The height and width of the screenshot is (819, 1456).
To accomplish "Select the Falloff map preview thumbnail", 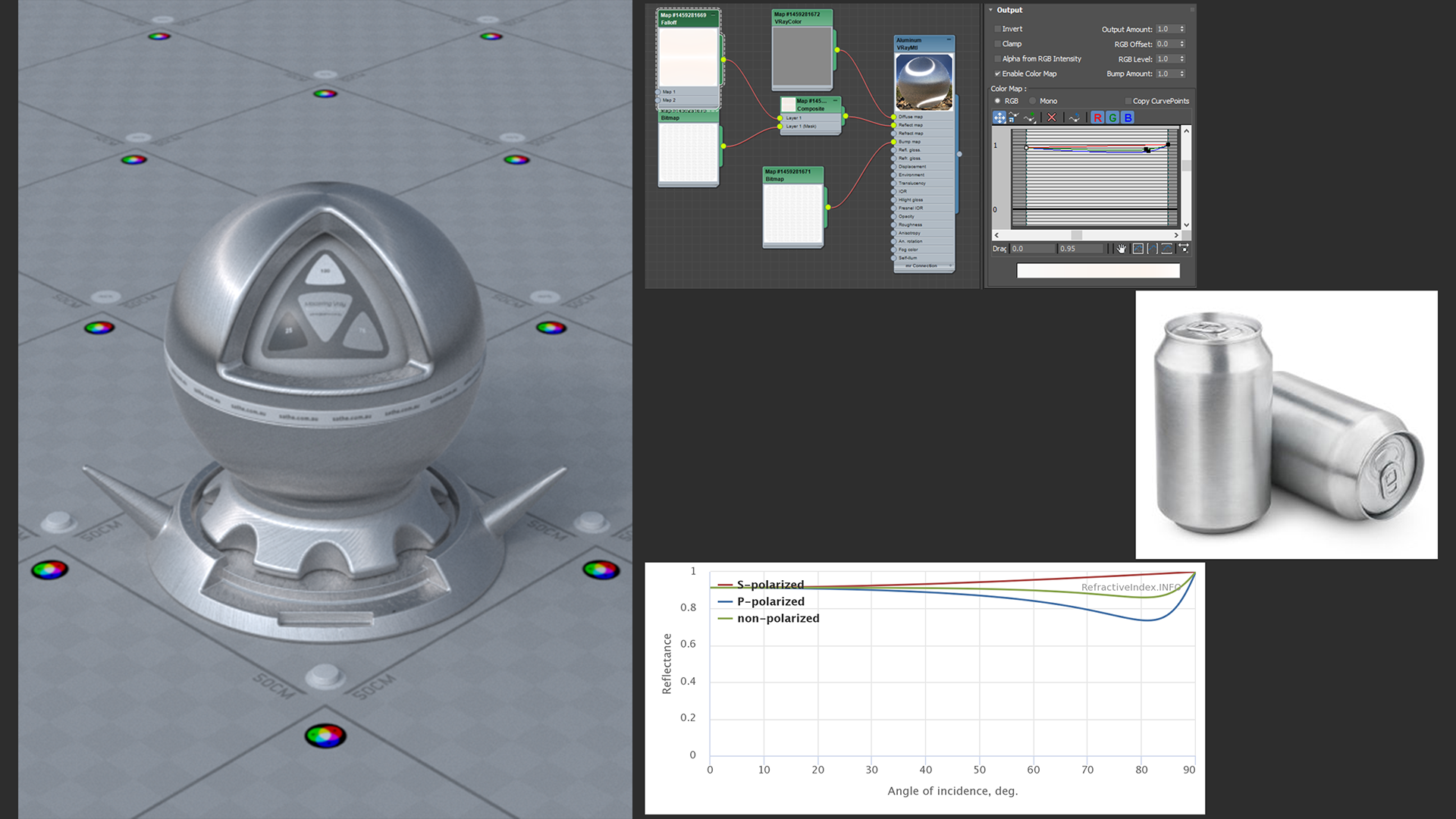I will point(689,57).
